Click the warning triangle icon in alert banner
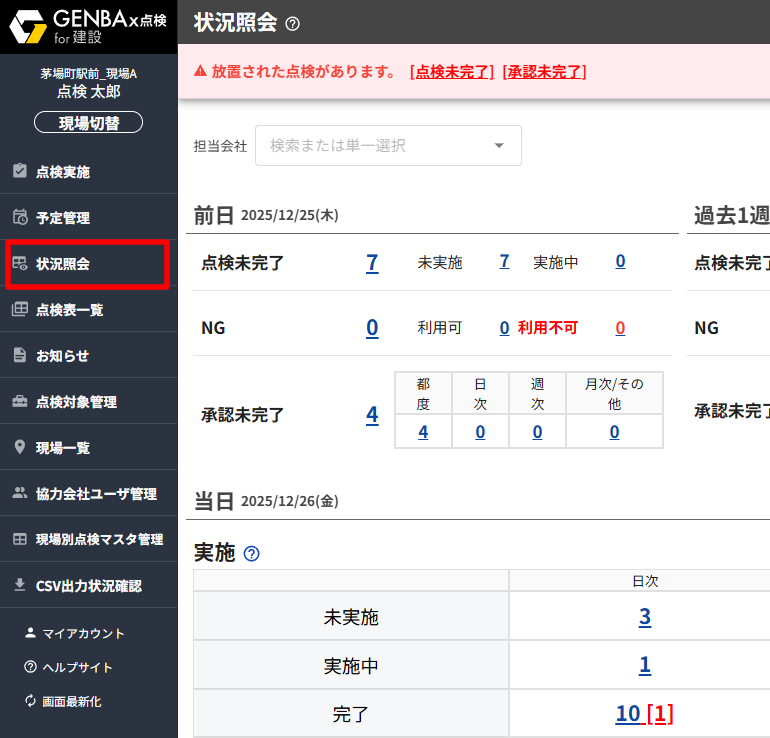The width and height of the screenshot is (770, 738). tap(200, 71)
